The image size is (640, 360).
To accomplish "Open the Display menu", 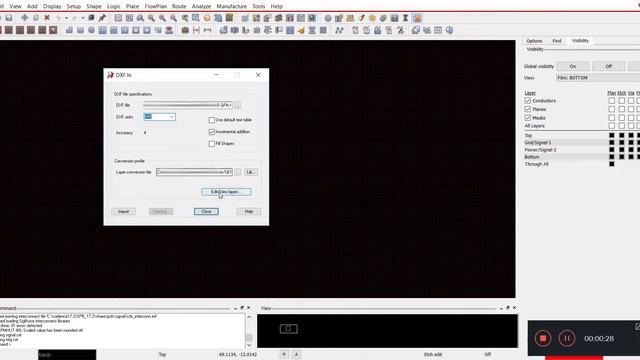I will click(x=52, y=6).
